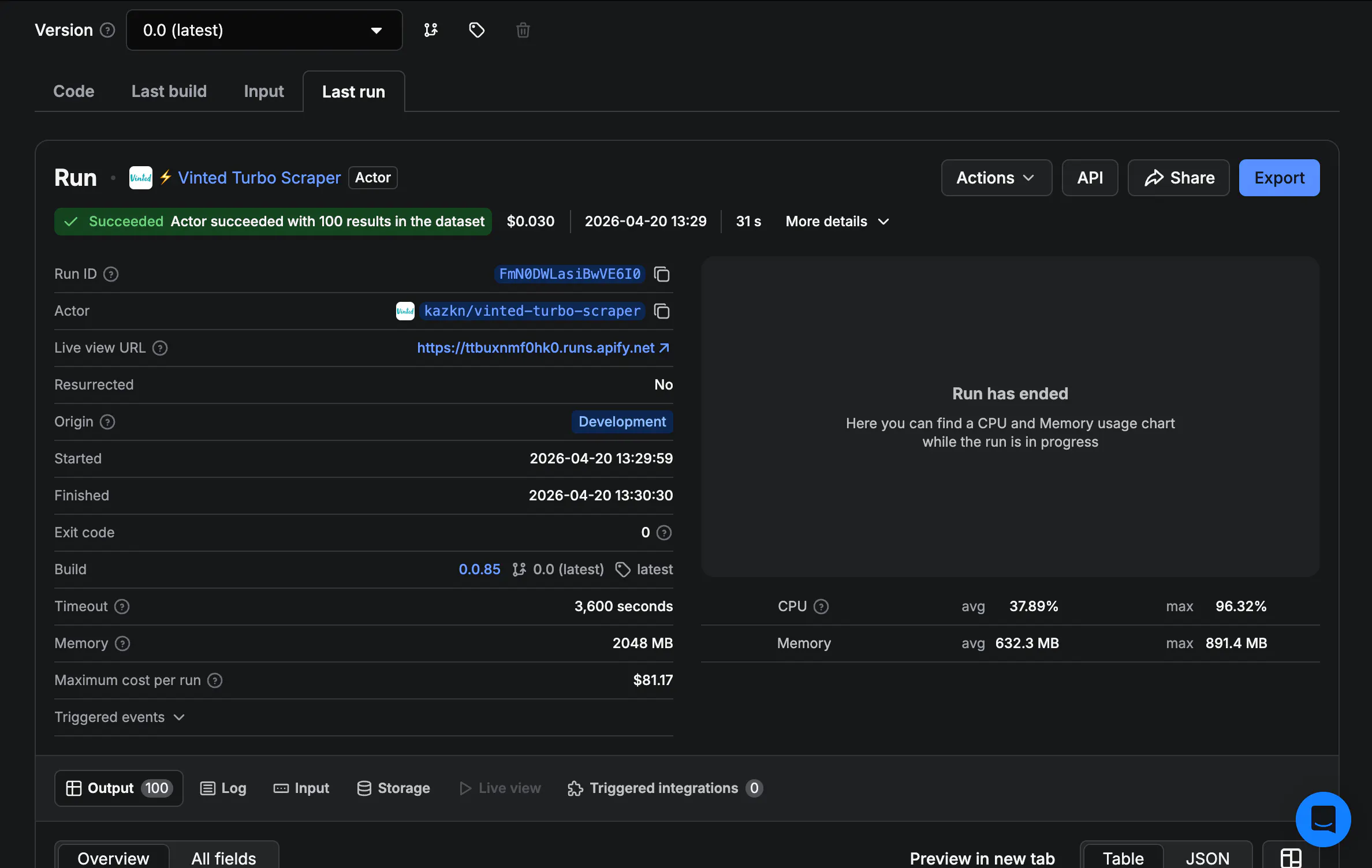The image size is (1372, 868).
Task: Click the delete version trash icon
Action: (523, 30)
